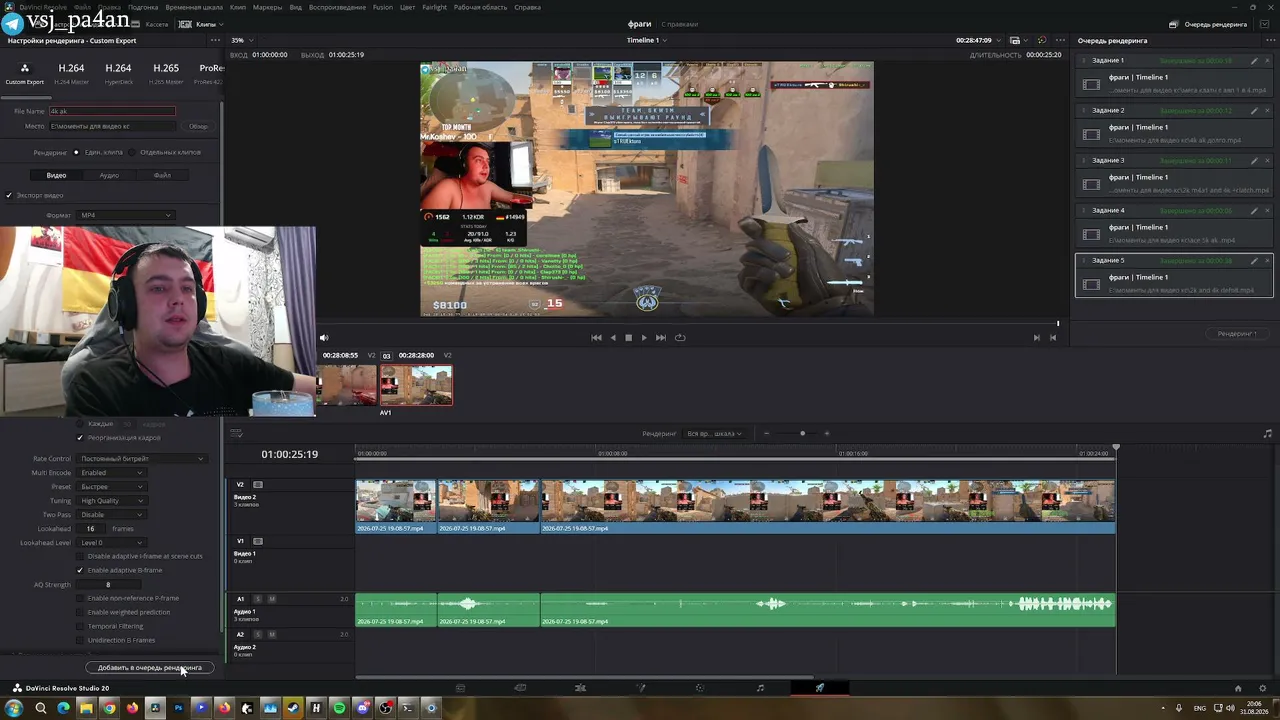Toggle loop playback in the viewer
The image size is (1280, 720).
click(x=680, y=338)
